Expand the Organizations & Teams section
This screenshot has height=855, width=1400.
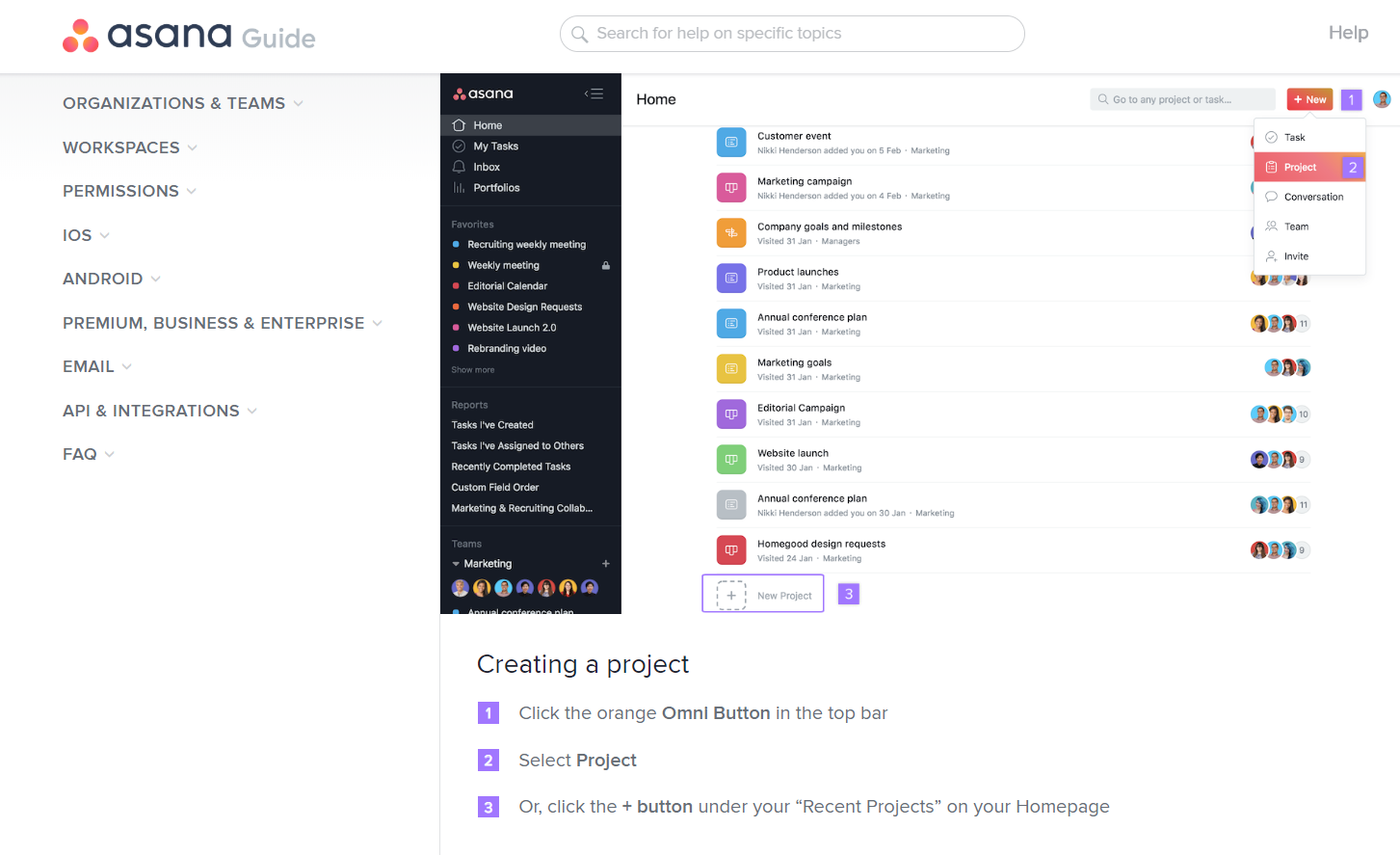[x=183, y=103]
